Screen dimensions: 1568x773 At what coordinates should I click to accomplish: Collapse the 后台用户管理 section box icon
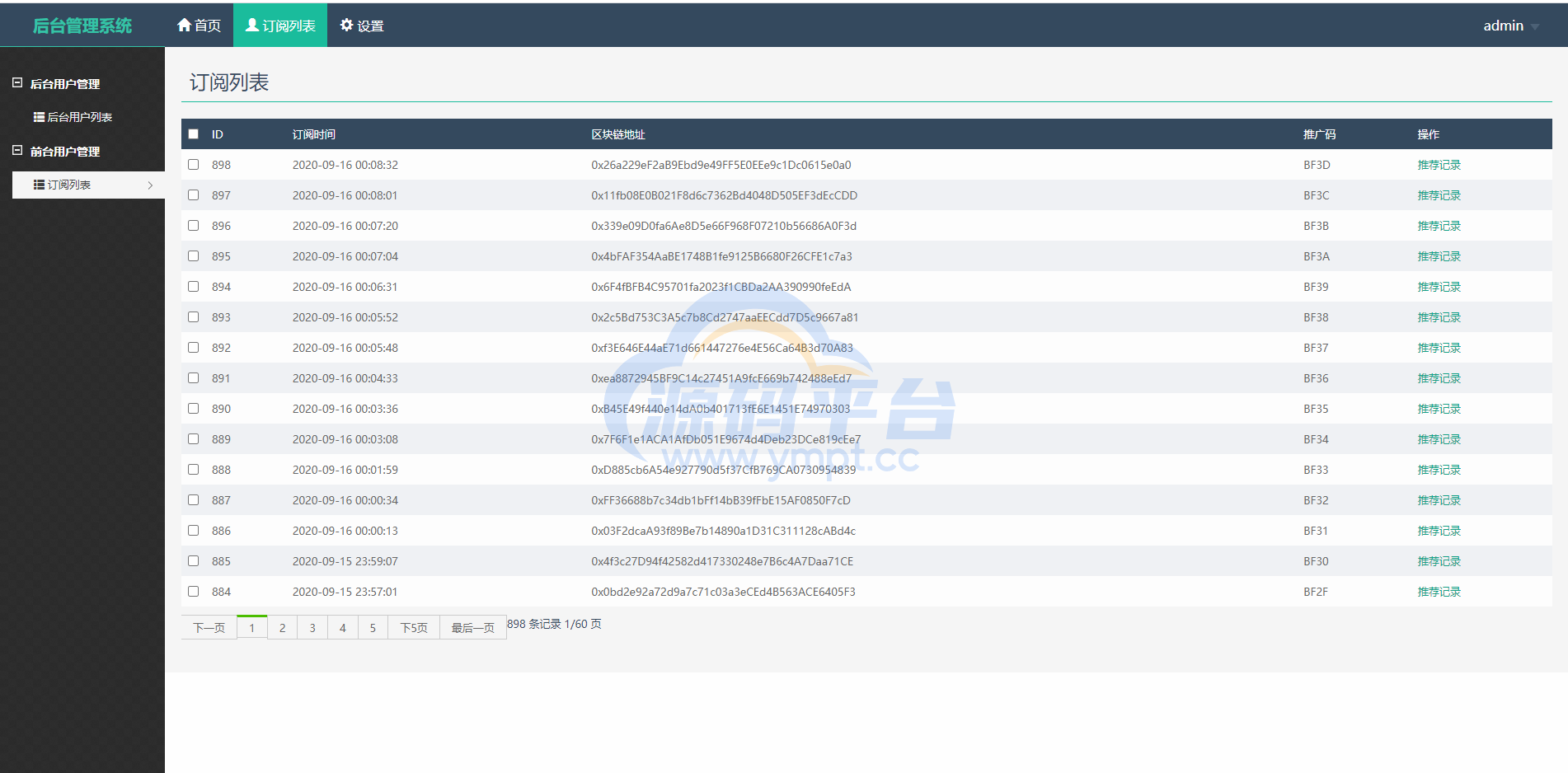point(17,82)
